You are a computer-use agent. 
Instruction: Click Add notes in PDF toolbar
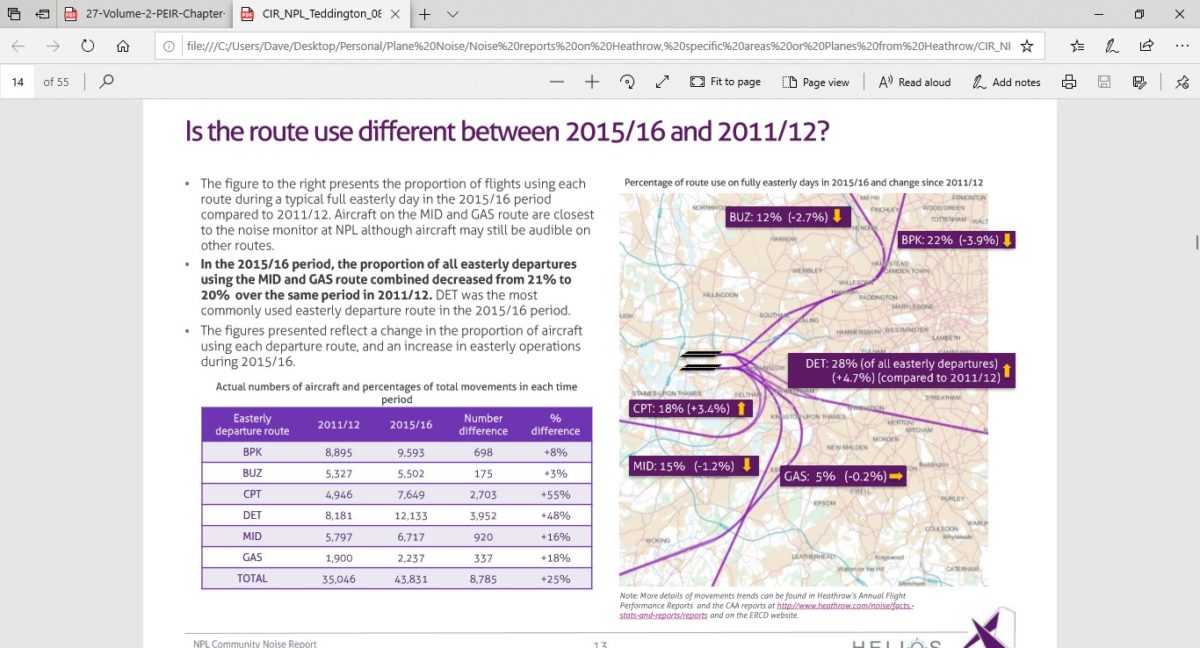click(1007, 82)
